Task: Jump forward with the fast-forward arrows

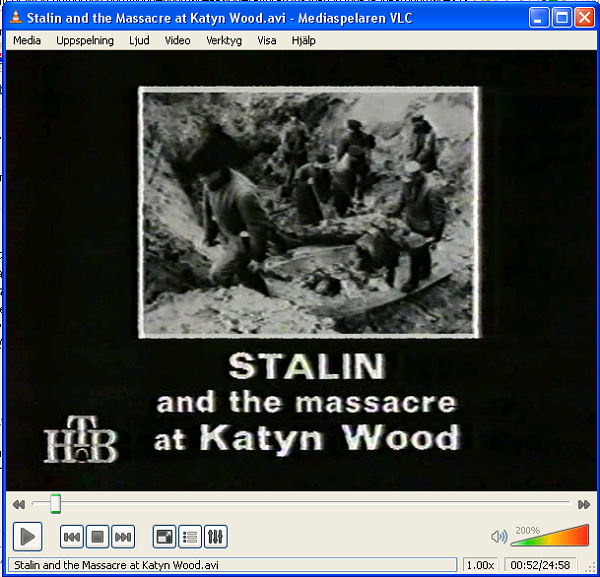Action: [x=584, y=505]
